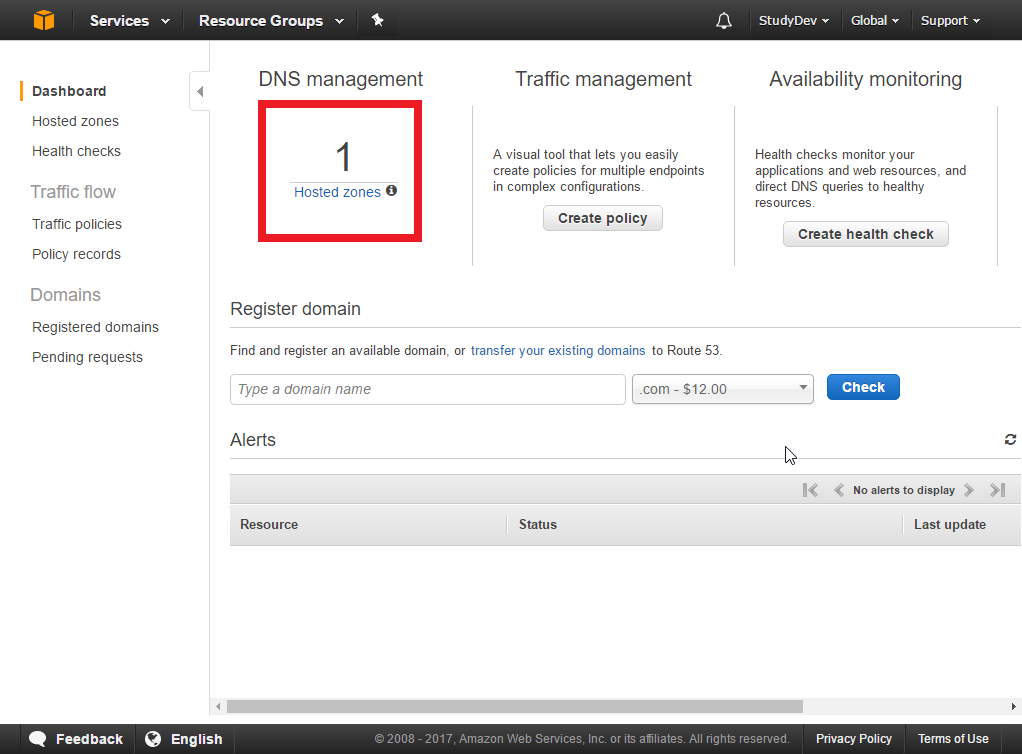
Task: Follow the transfer your existing domains link
Action: click(558, 350)
